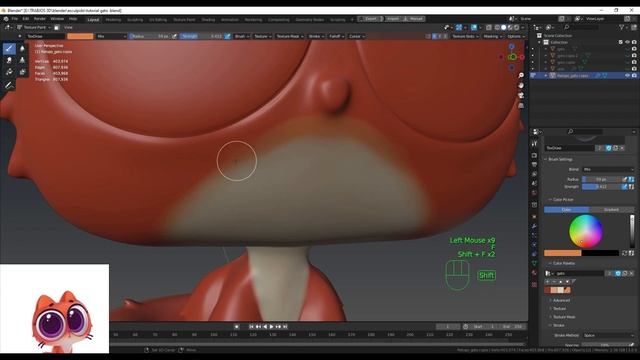This screenshot has height=360, width=640.
Task: Click the viewport pan hand icon
Action: (521, 85)
